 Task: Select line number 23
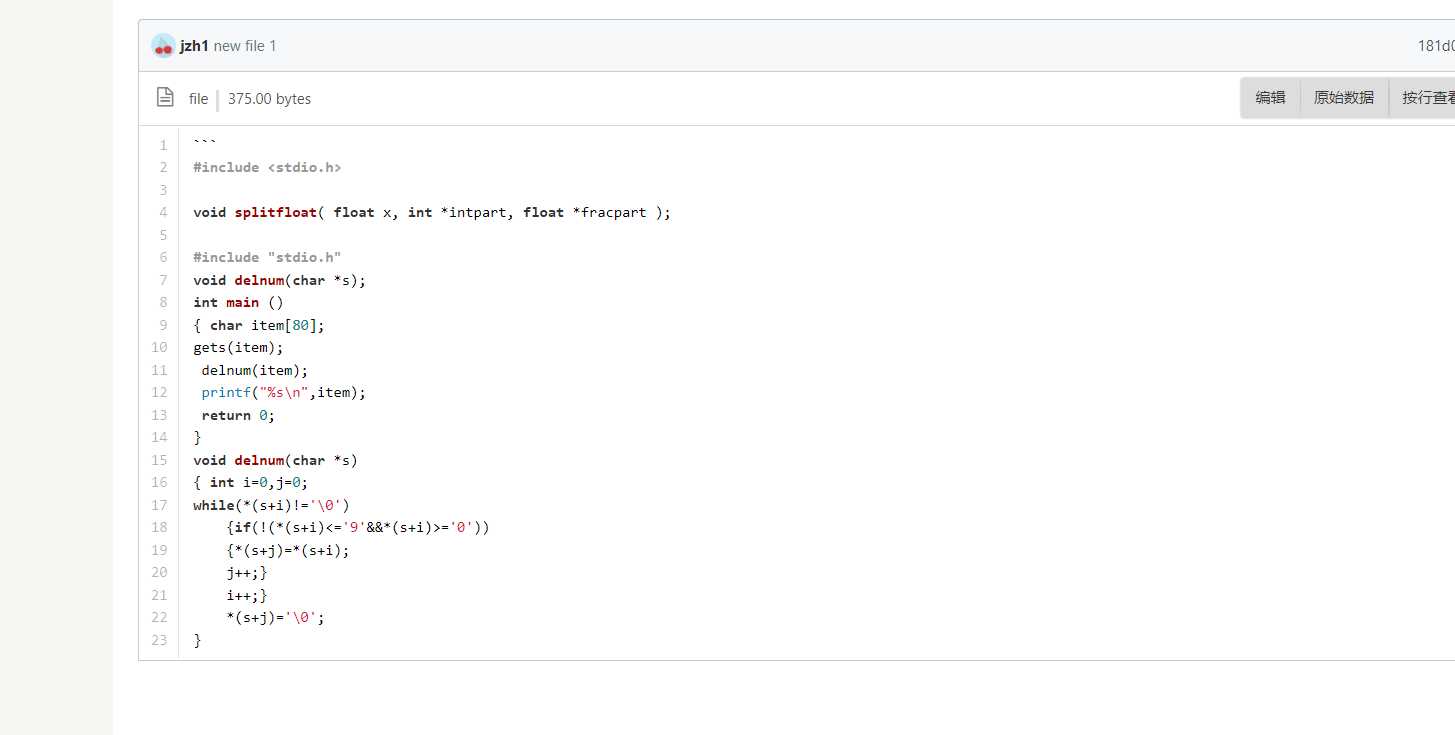tap(160, 640)
